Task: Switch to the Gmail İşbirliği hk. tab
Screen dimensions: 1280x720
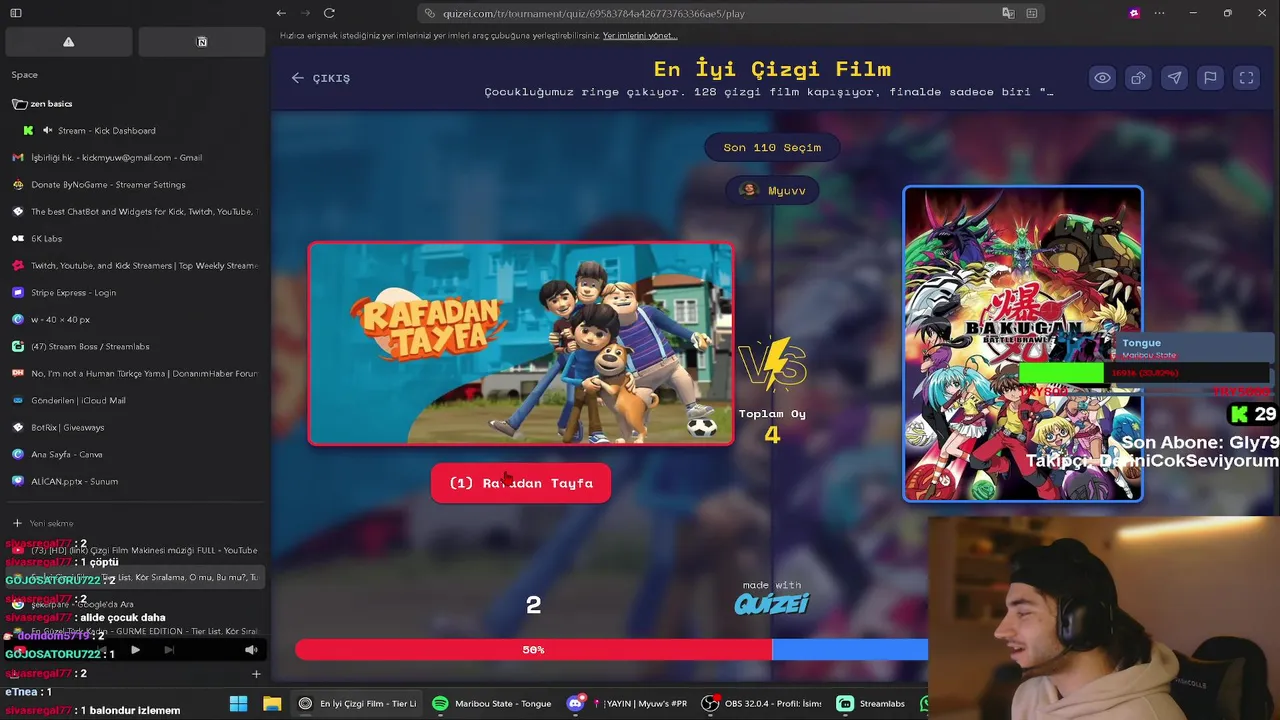Action: coord(135,157)
